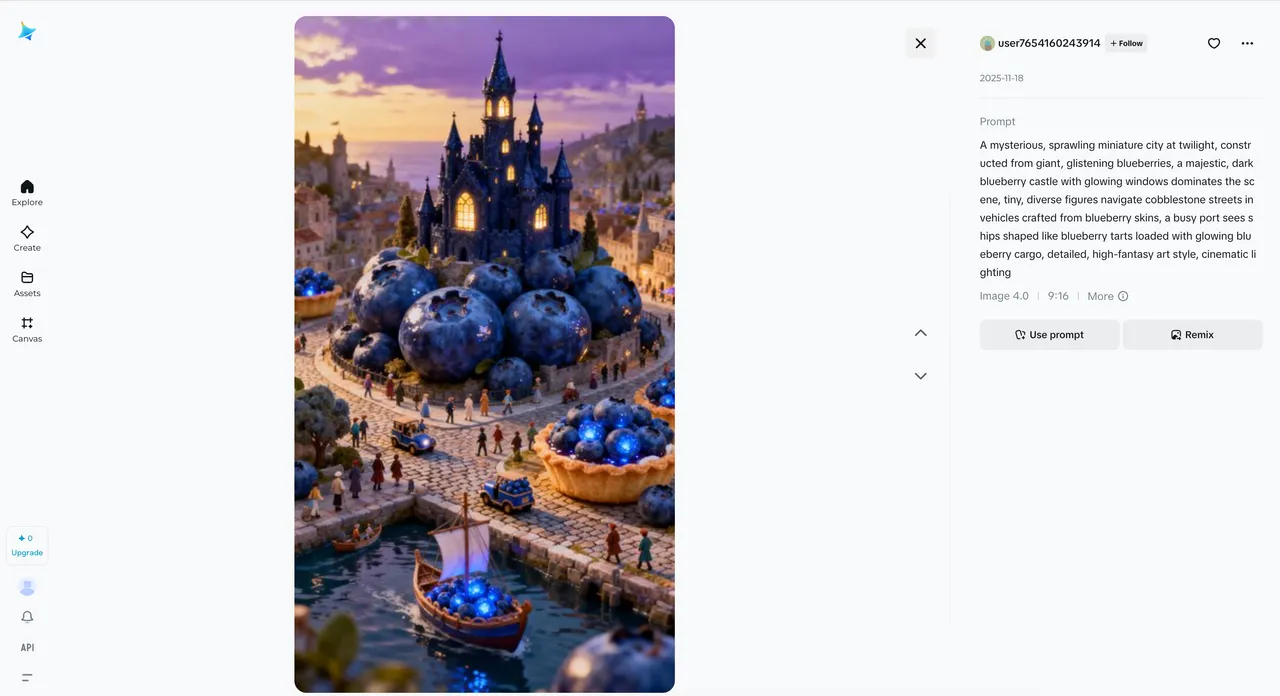
Task: Open the Explore home icon
Action: coord(27,186)
